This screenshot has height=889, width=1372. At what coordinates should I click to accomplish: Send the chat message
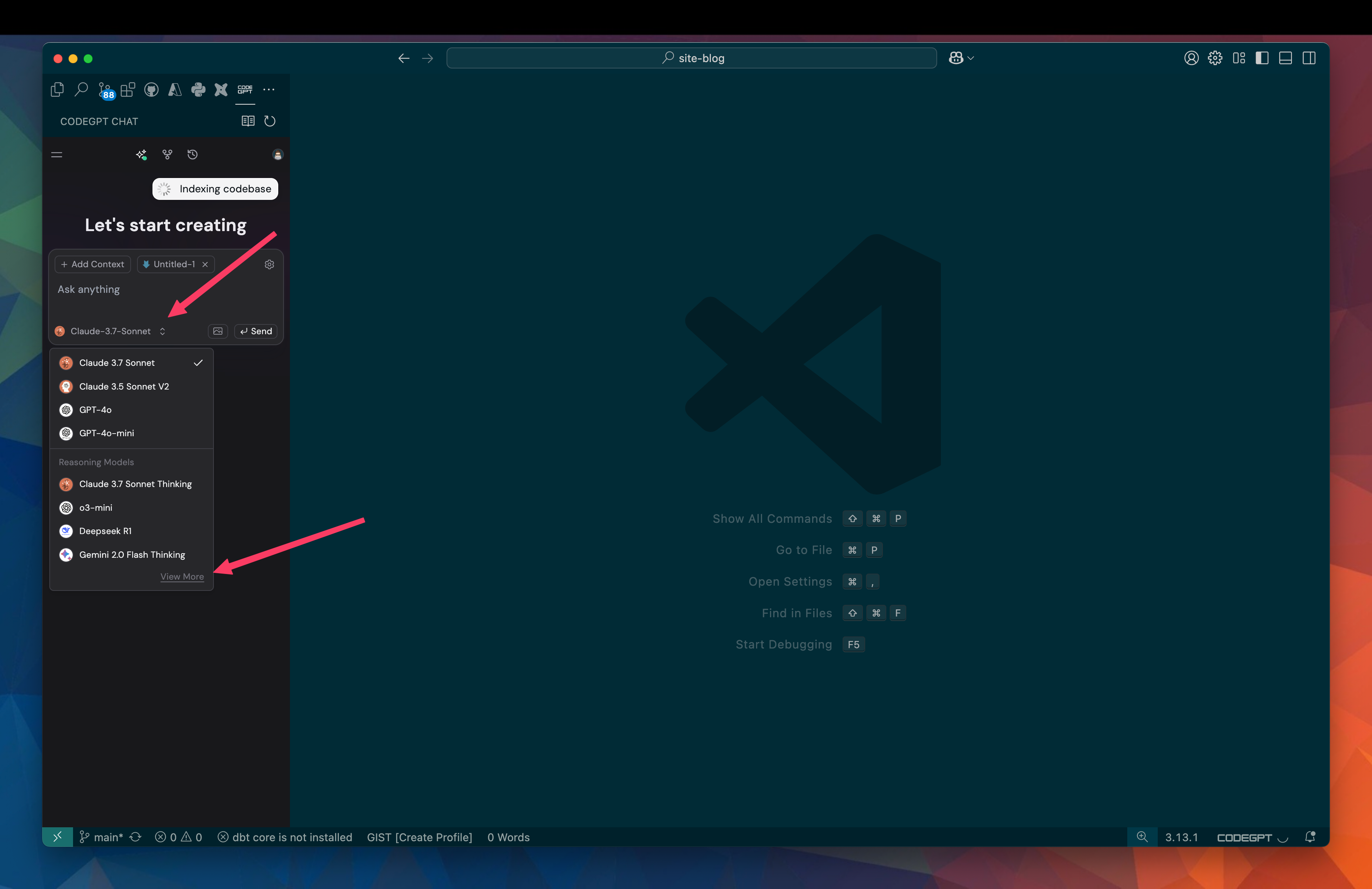(x=256, y=331)
